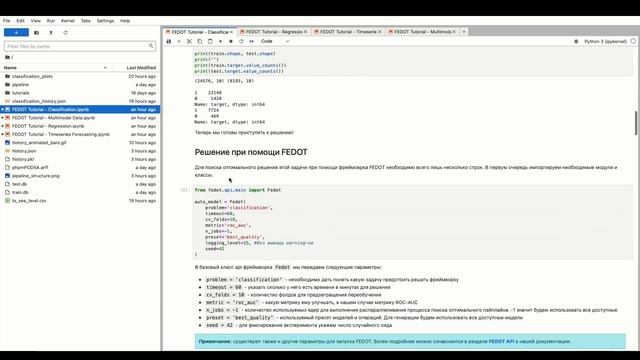Screen dimensions: 640x360
Task: Focus the Filter files by name field
Action: pyautogui.click(x=80, y=46)
